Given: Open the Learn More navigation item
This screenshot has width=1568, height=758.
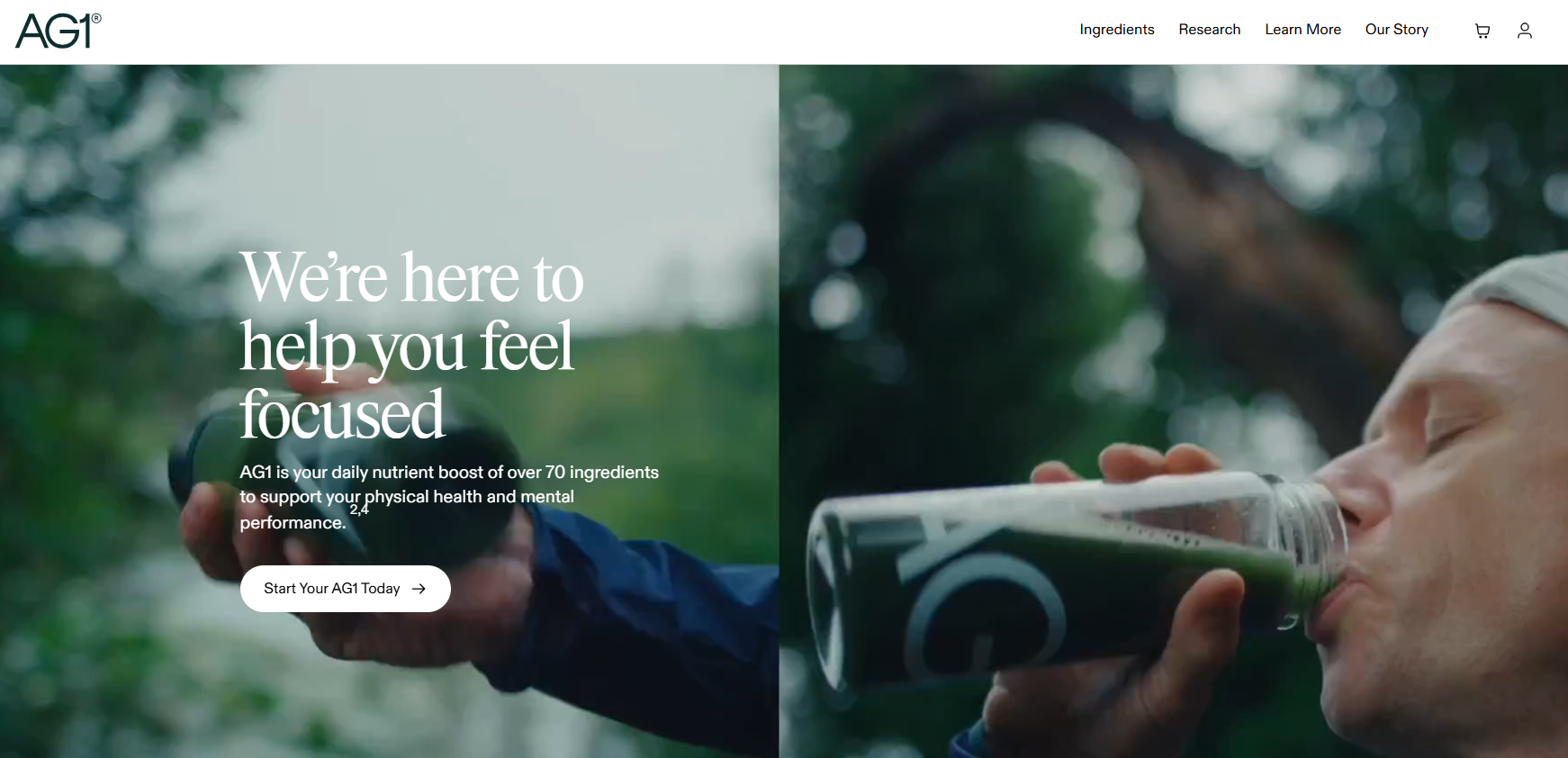Looking at the screenshot, I should click(x=1302, y=30).
